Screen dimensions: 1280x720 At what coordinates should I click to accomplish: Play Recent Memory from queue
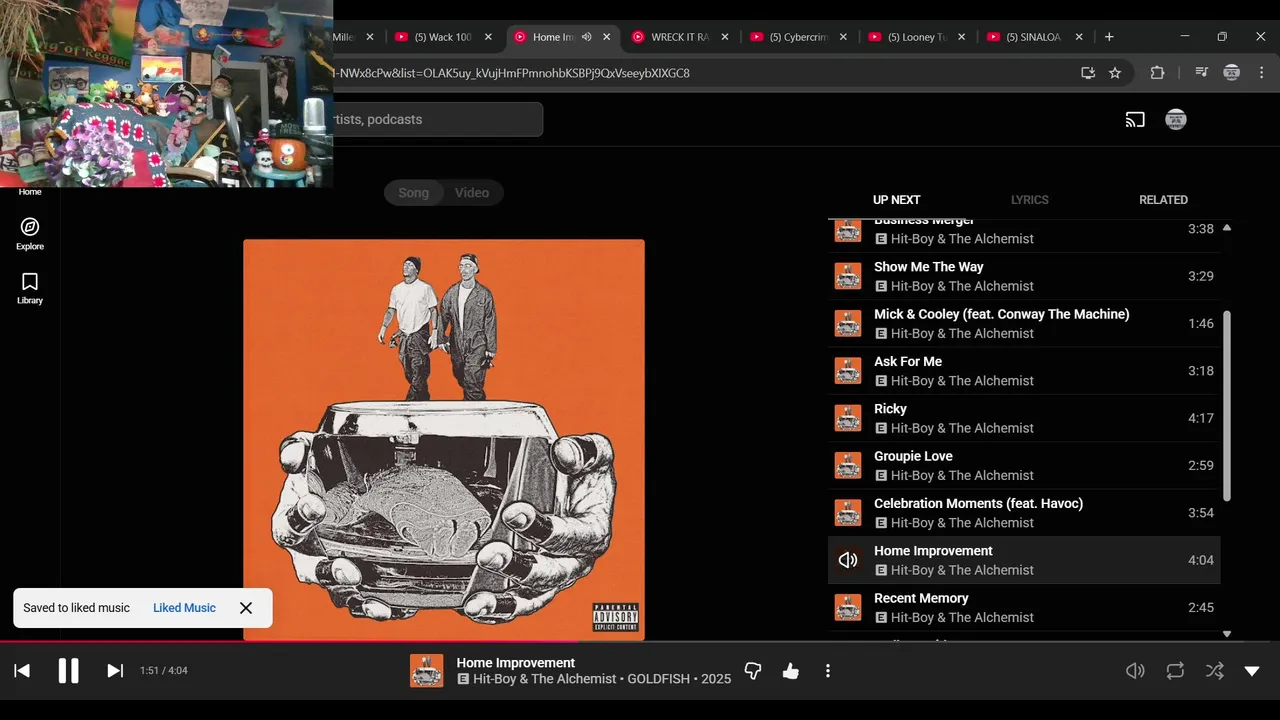[x=1024, y=607]
